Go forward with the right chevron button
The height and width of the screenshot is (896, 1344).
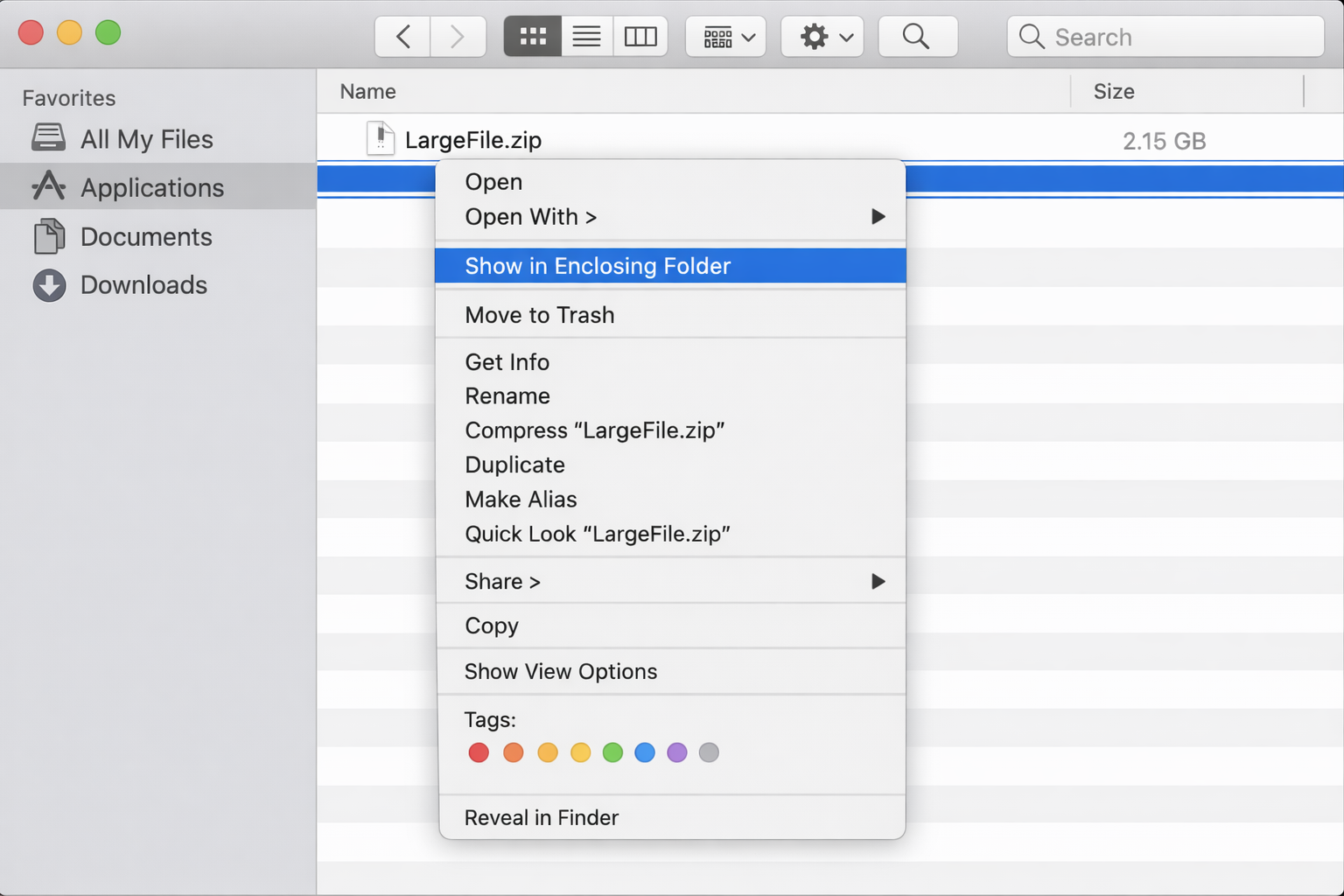tap(457, 37)
